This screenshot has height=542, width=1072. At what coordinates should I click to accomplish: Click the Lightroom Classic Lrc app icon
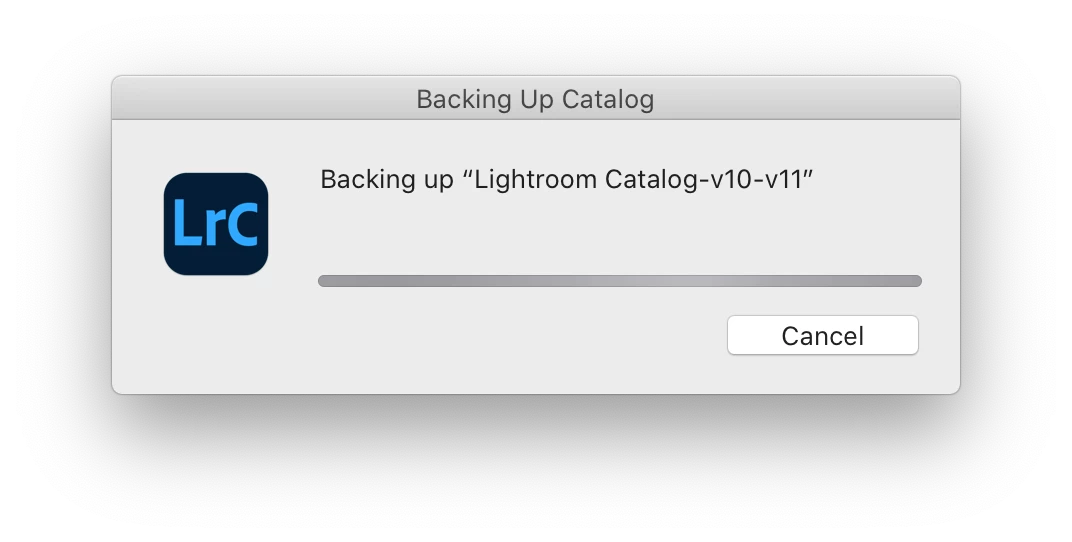click(x=216, y=224)
